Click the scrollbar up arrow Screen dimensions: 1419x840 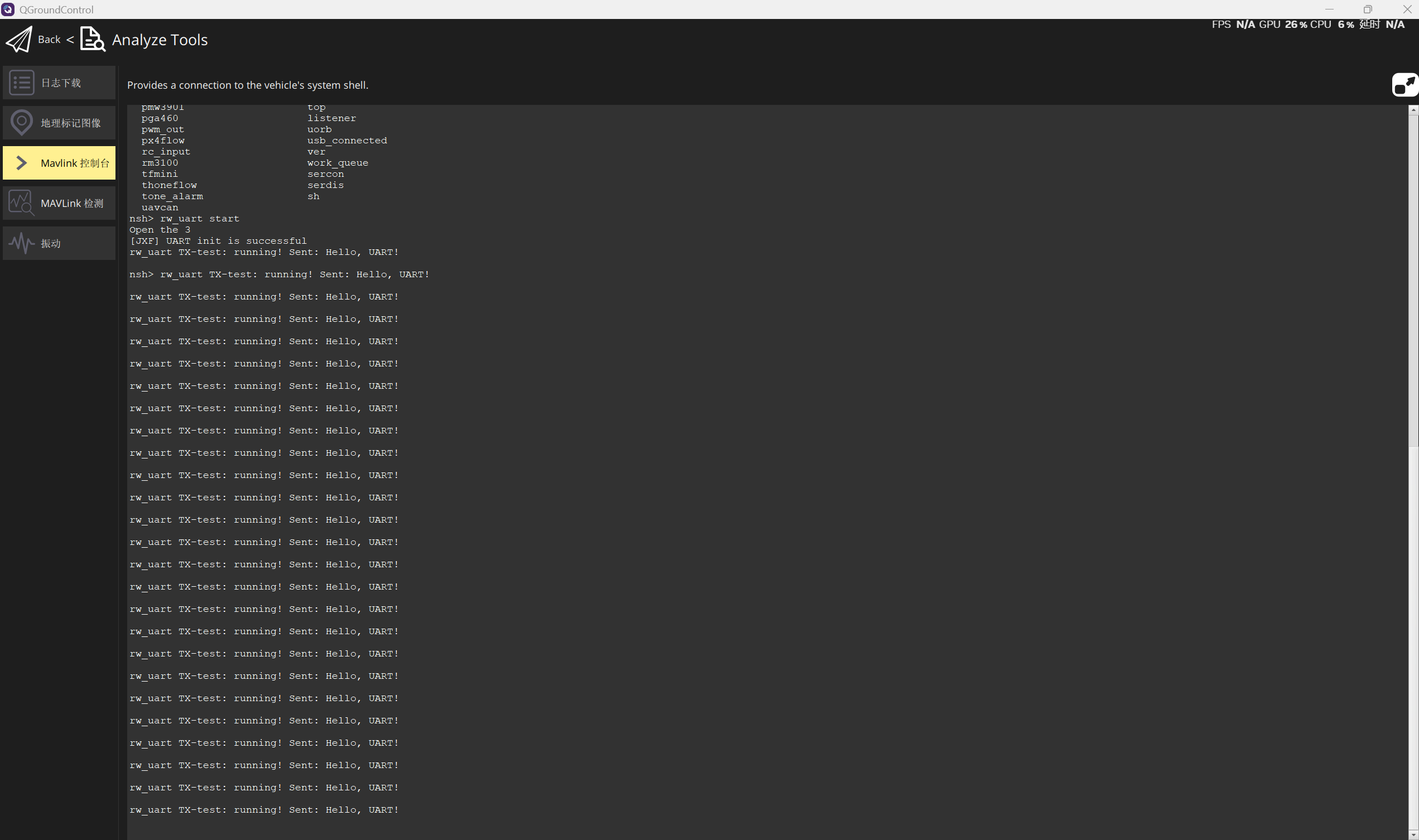(1413, 110)
